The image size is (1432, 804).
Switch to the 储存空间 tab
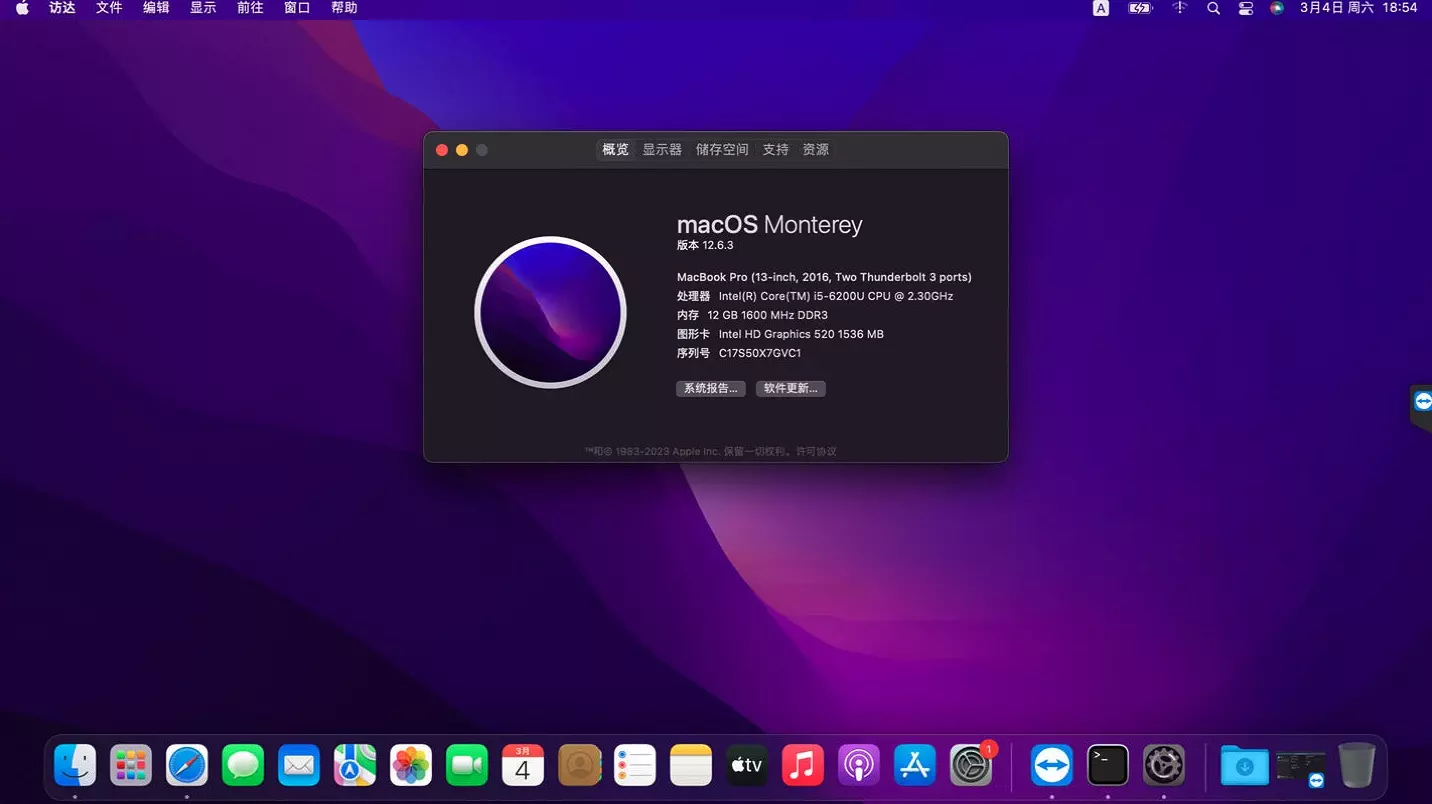click(x=722, y=149)
